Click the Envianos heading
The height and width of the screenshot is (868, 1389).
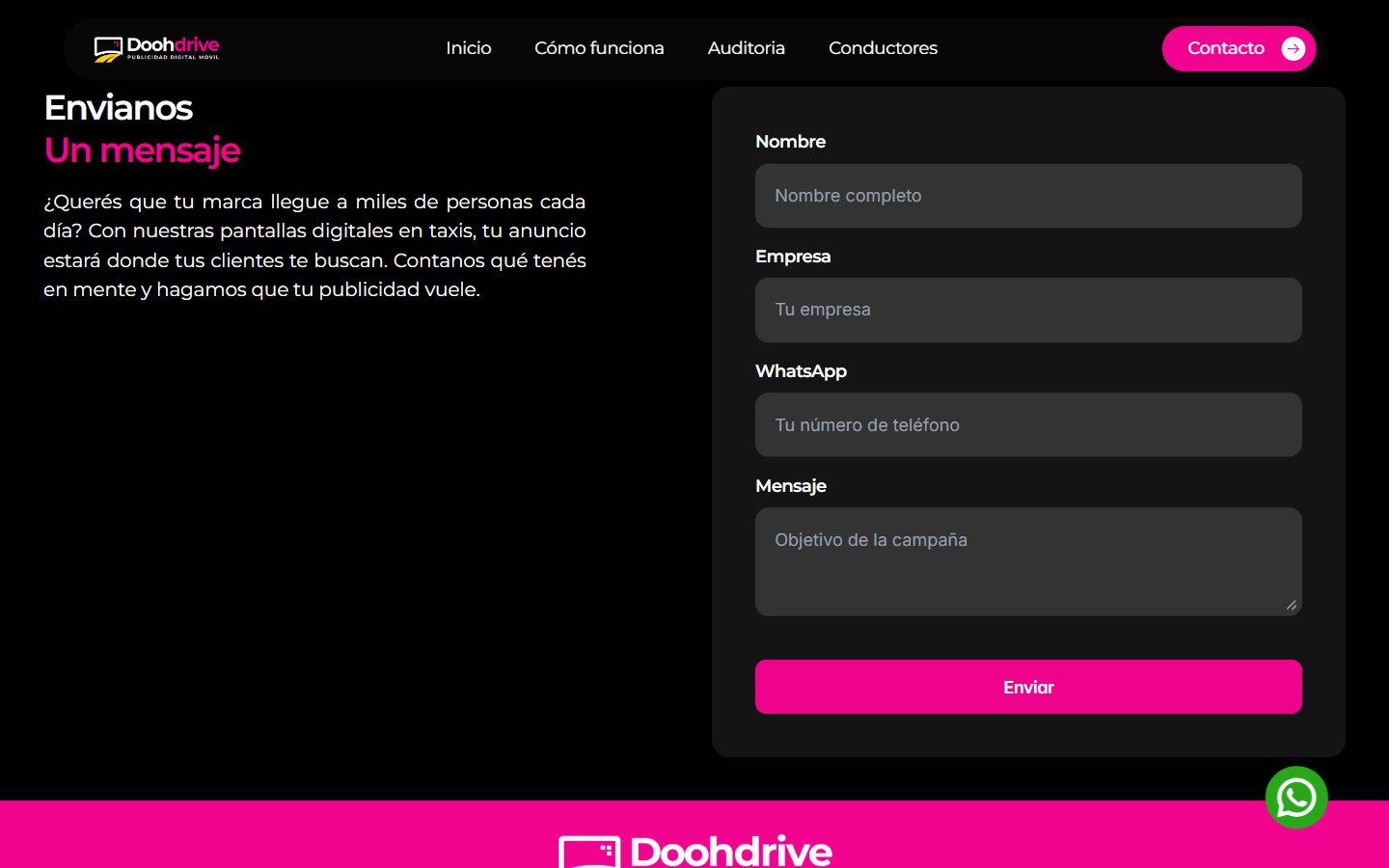coord(119,108)
